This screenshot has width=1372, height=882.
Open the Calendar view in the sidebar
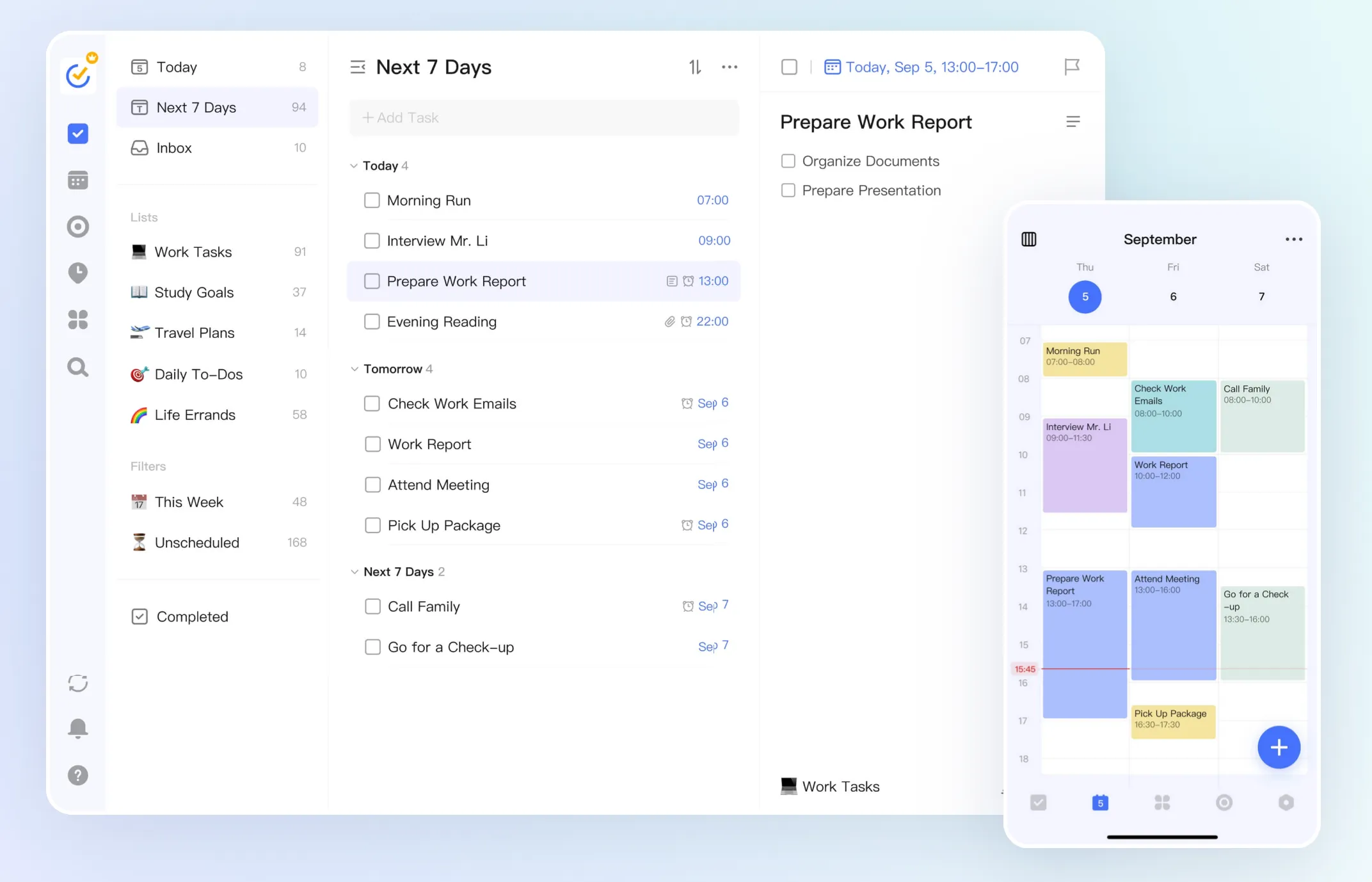(77, 180)
